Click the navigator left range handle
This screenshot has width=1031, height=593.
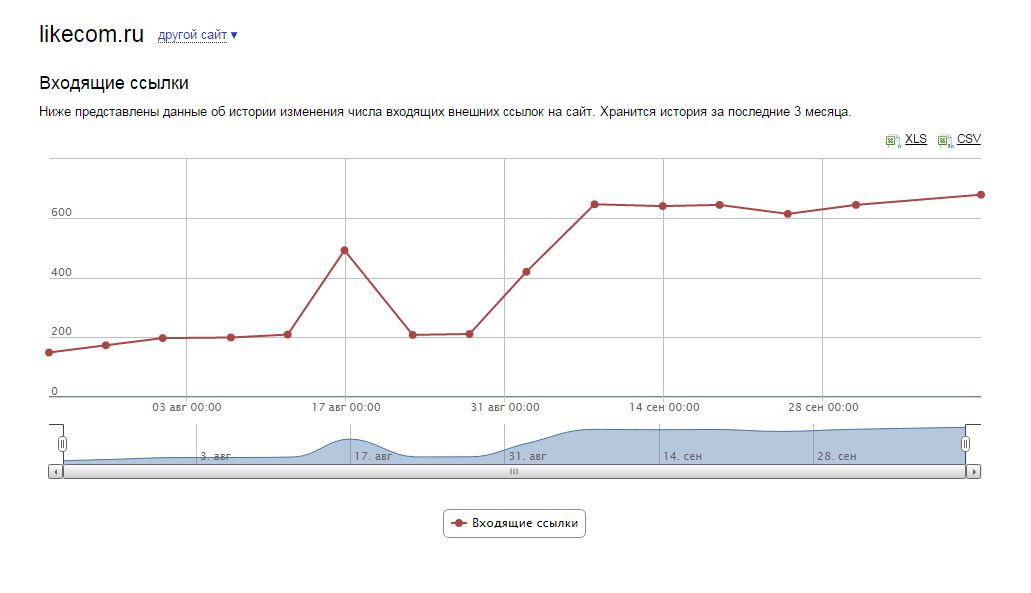(62, 444)
